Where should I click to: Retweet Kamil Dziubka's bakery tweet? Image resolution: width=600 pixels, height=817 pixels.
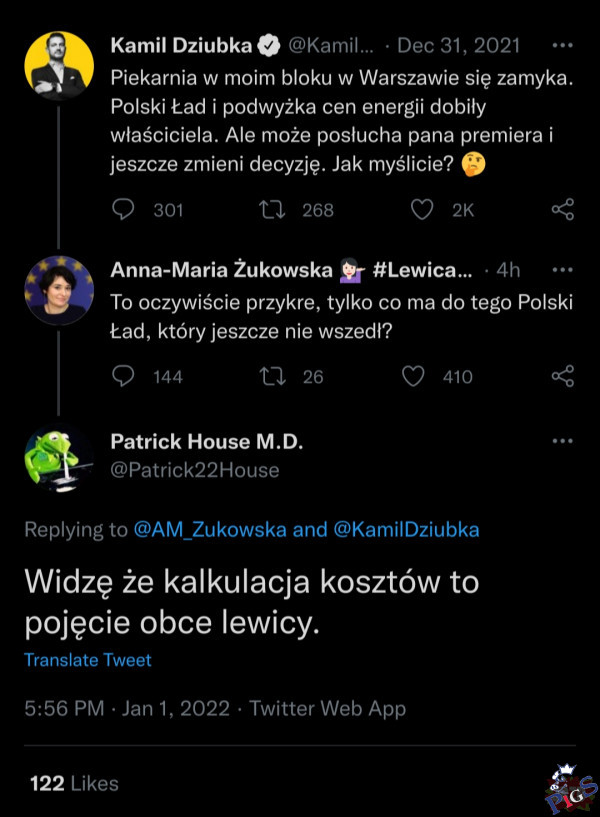click(x=268, y=210)
